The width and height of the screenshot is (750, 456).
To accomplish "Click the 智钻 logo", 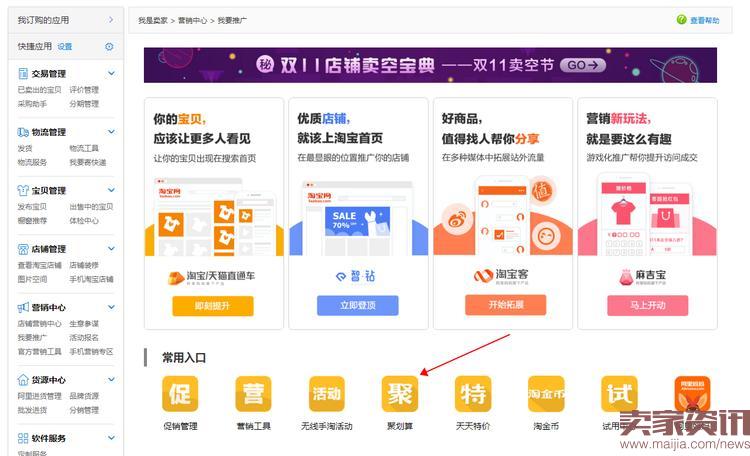I will 356,276.
